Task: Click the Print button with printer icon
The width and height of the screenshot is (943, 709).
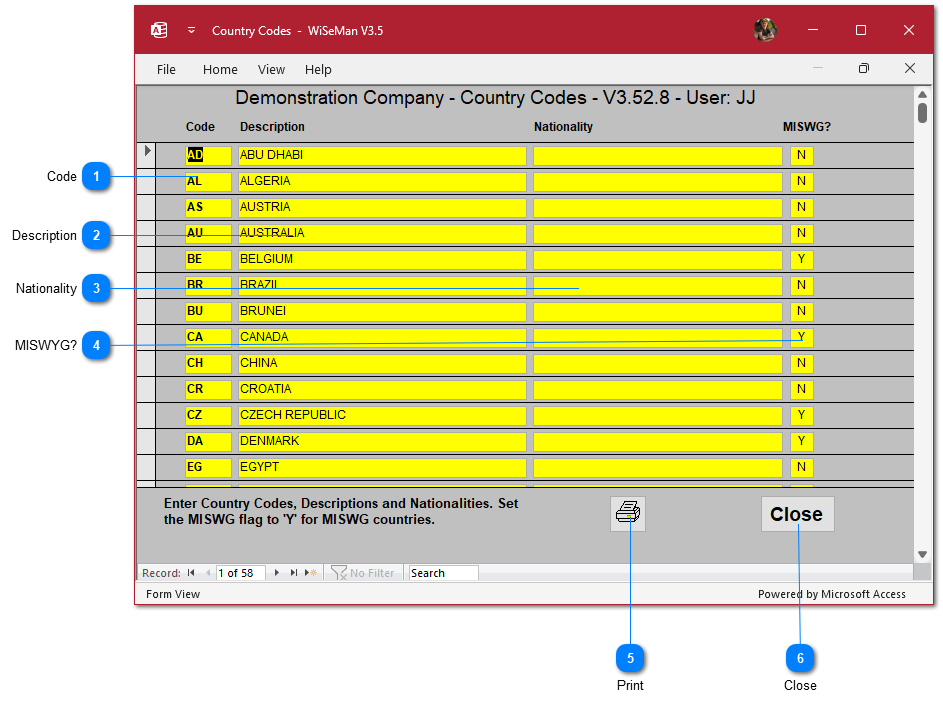Action: click(628, 514)
